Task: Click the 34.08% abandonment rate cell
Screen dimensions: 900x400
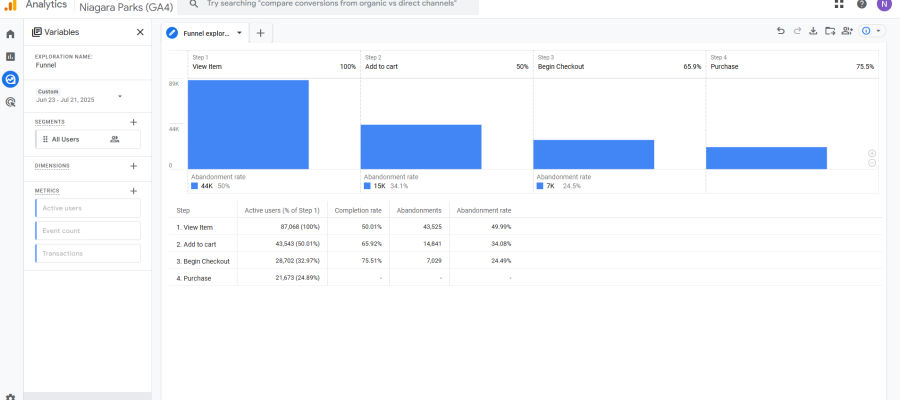Action: tap(501, 244)
